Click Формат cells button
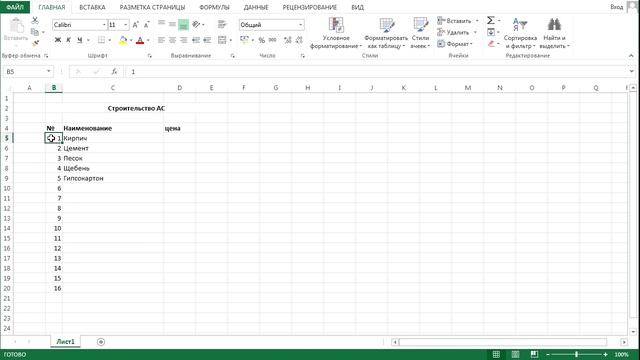This screenshot has width=640, height=360. (455, 44)
